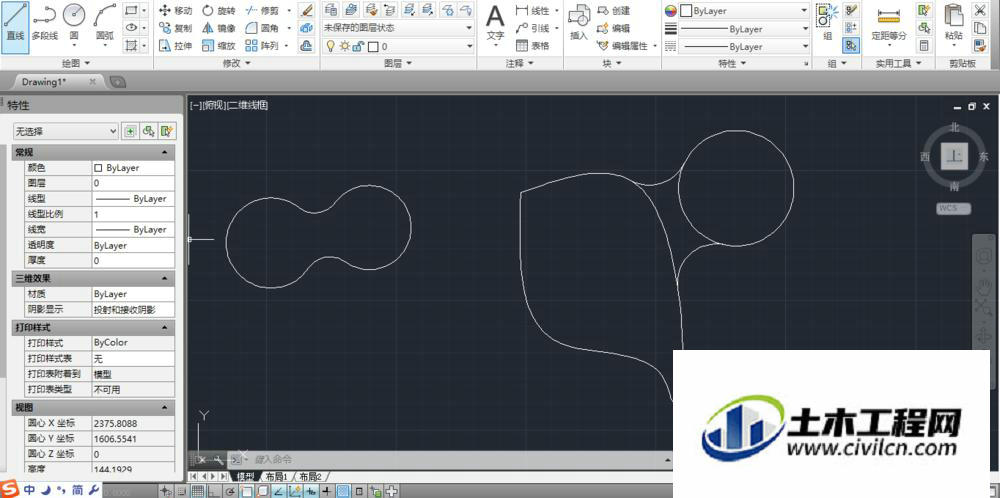Switch to the Drawing1* file tab

(x=44, y=82)
